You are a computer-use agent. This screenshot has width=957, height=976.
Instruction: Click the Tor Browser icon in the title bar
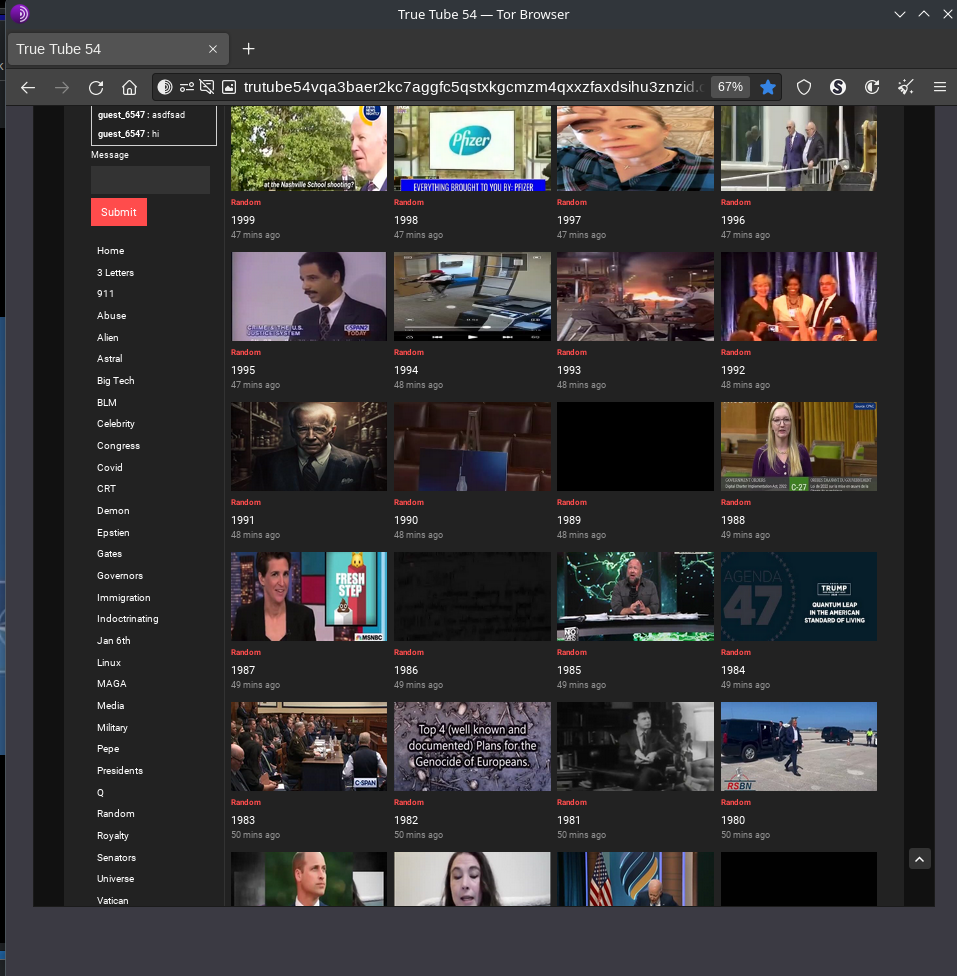pyautogui.click(x=19, y=14)
